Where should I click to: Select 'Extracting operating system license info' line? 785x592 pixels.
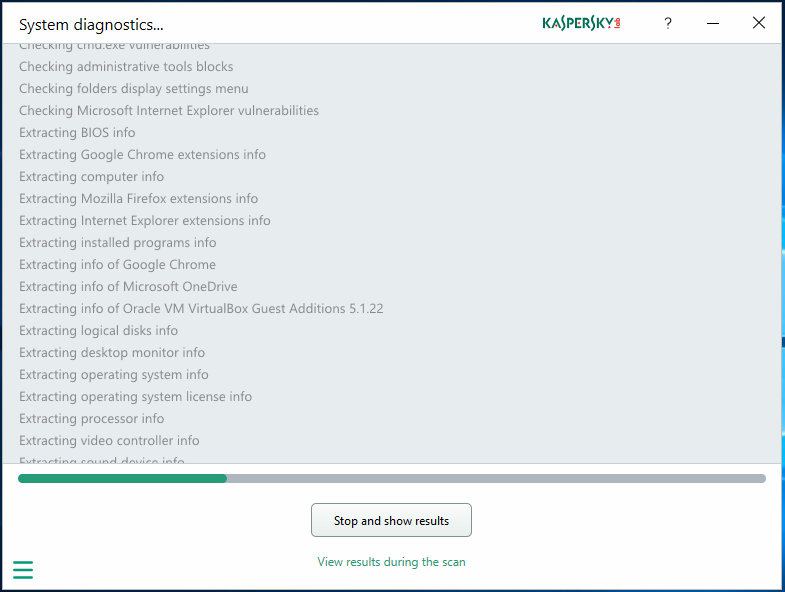[136, 397]
